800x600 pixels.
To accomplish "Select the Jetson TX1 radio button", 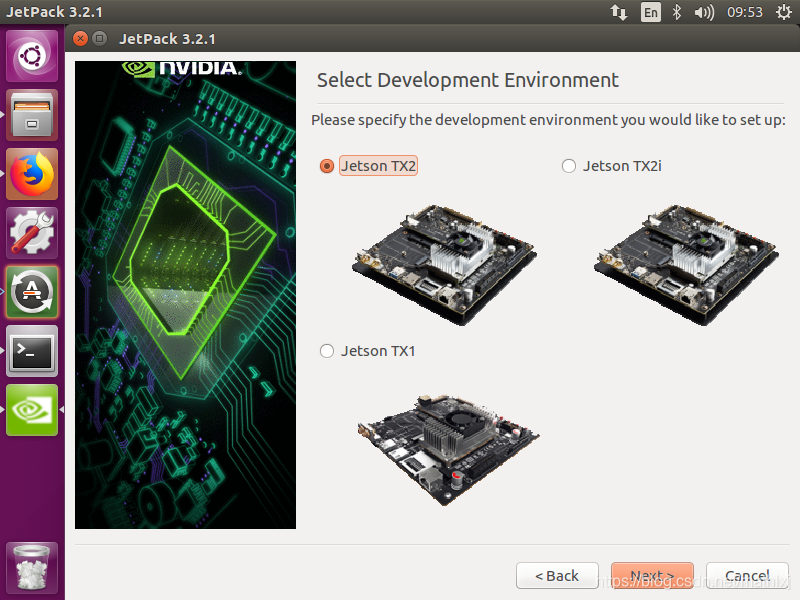I will click(x=327, y=351).
